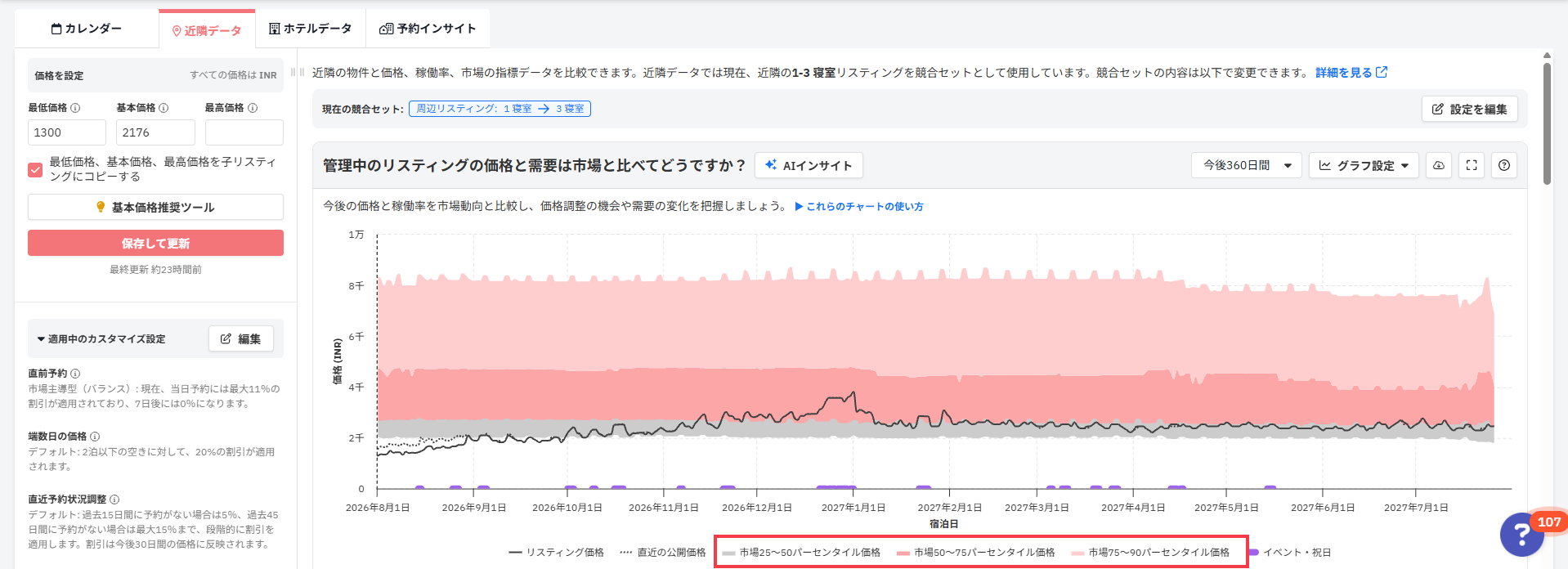Open the 詳細を見る link

point(1351,73)
